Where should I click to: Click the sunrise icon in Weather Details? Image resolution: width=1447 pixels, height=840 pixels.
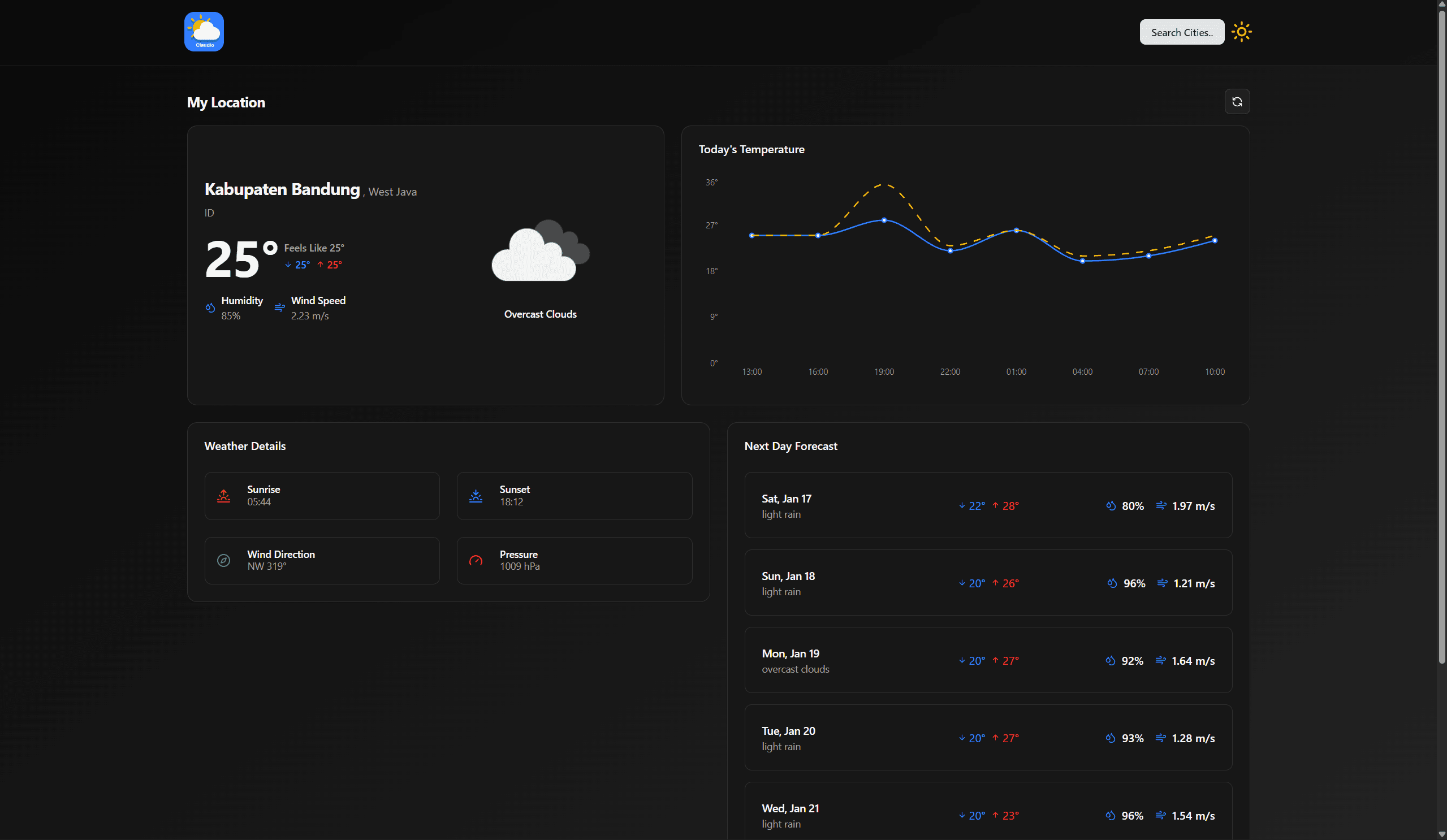[x=223, y=496]
